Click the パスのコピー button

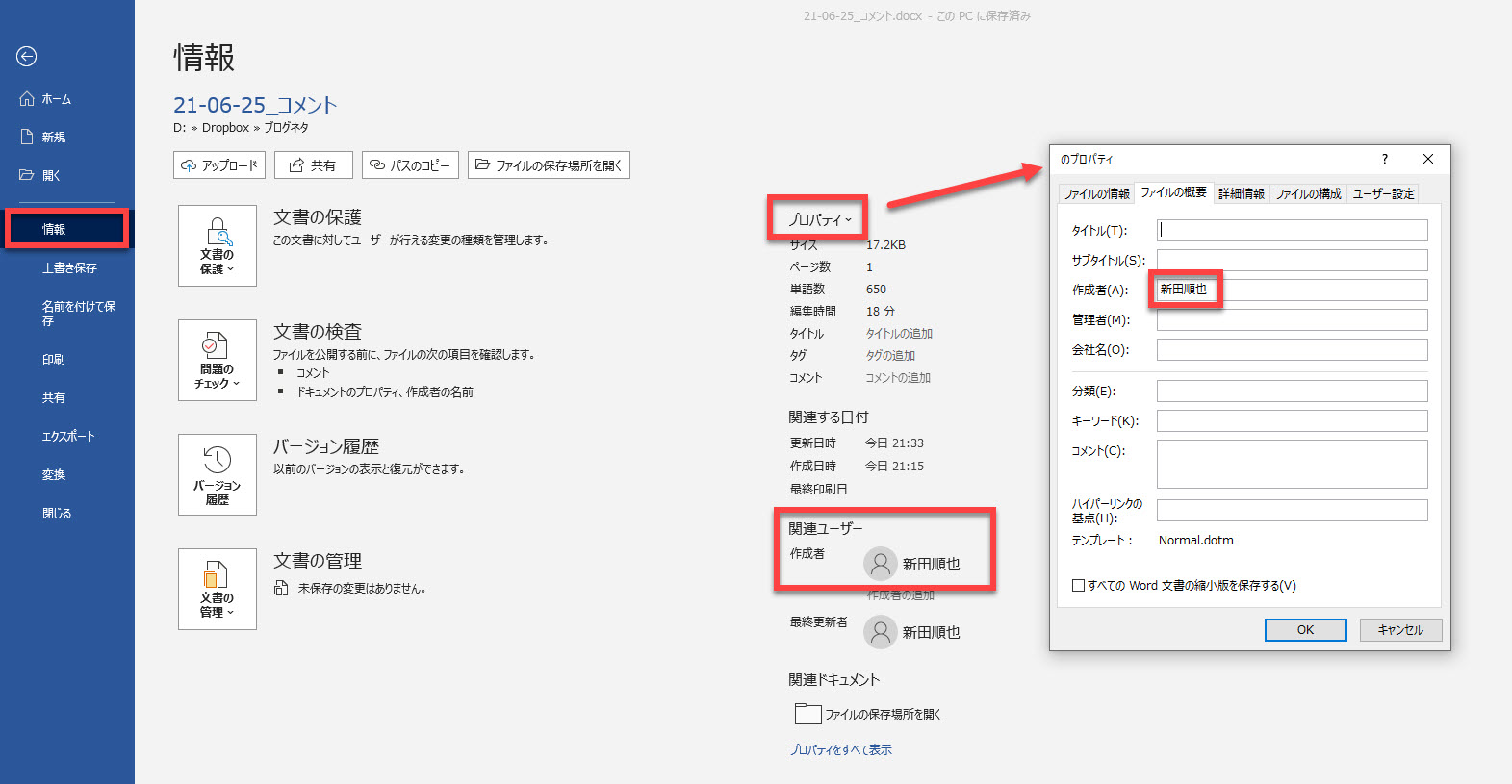tap(410, 165)
